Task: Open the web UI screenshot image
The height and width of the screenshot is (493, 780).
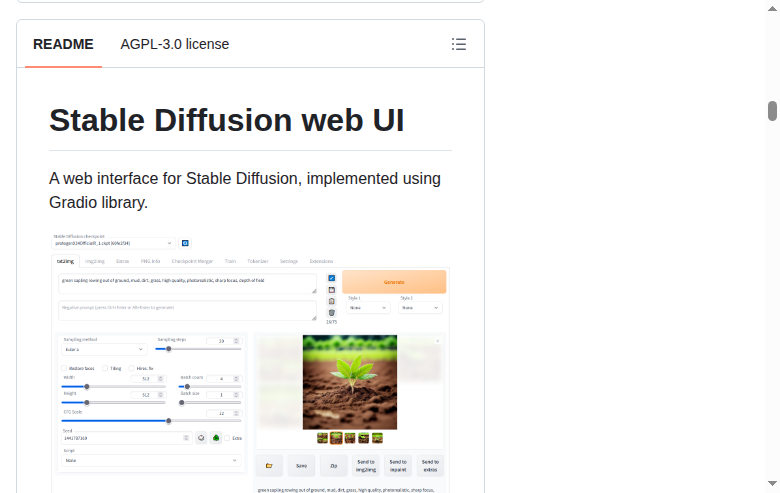Action: coord(250,362)
